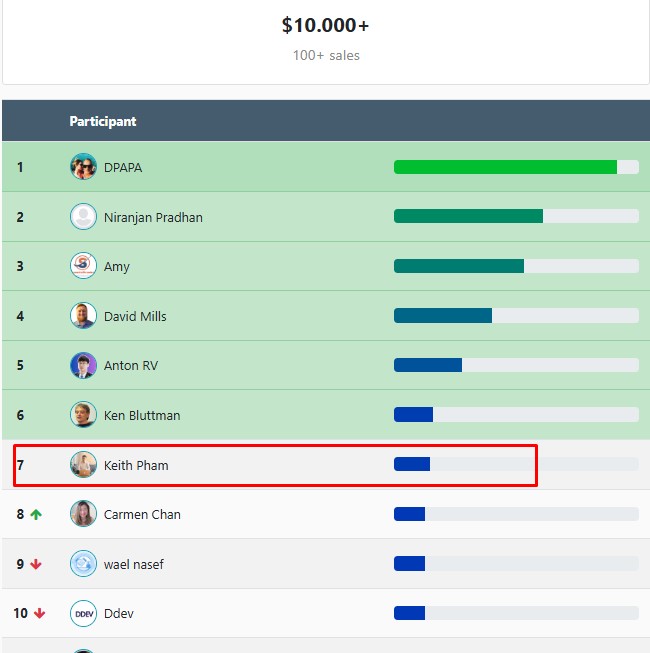This screenshot has height=653, width=650.
Task: Click DPAPA's profile avatar
Action: (x=83, y=167)
